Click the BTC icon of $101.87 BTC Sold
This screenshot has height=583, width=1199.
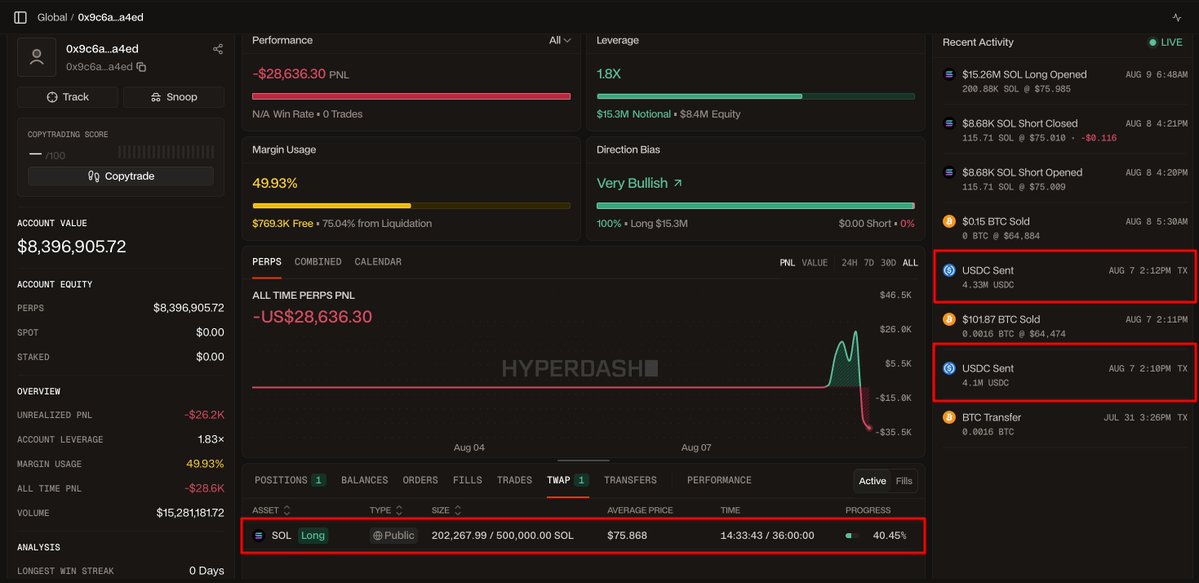[949, 319]
